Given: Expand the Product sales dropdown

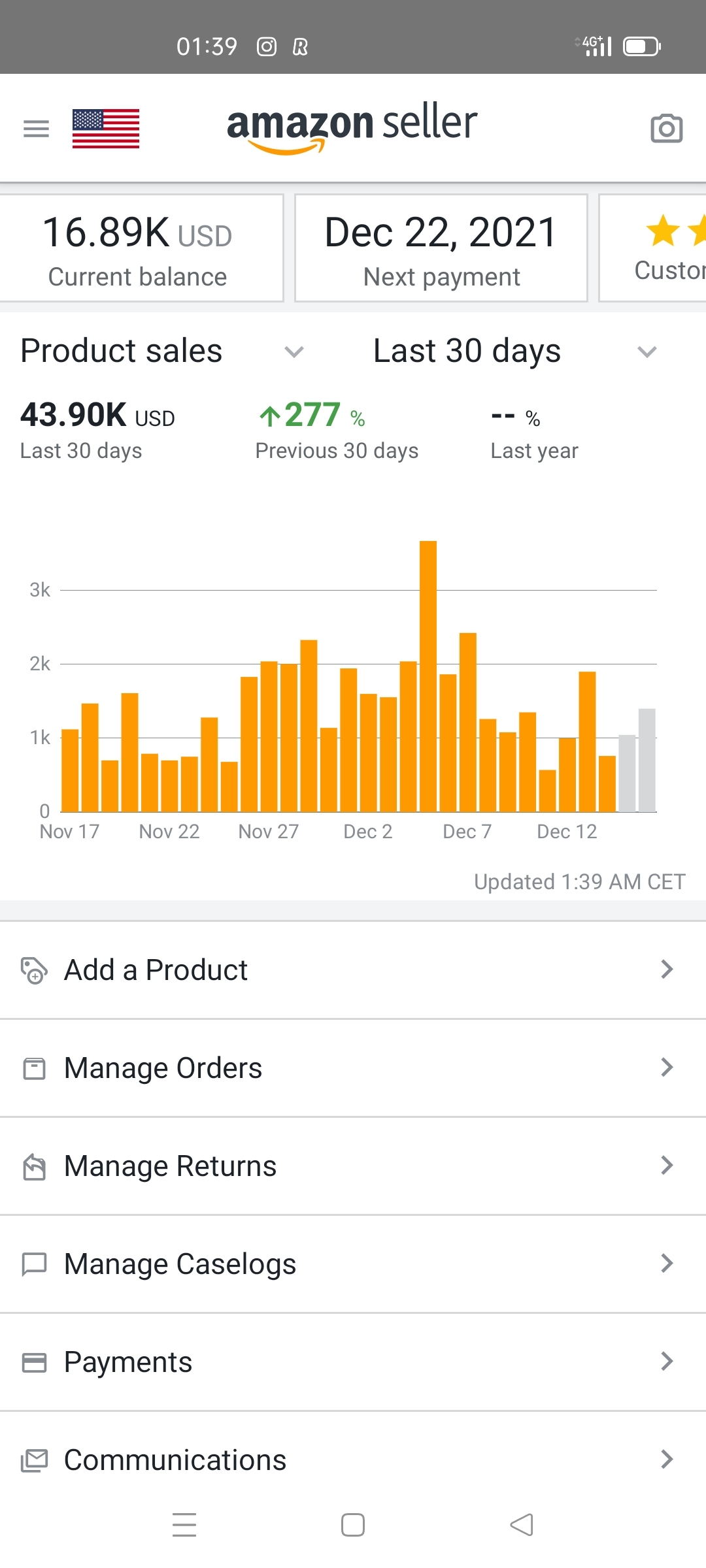Looking at the screenshot, I should click(x=294, y=352).
